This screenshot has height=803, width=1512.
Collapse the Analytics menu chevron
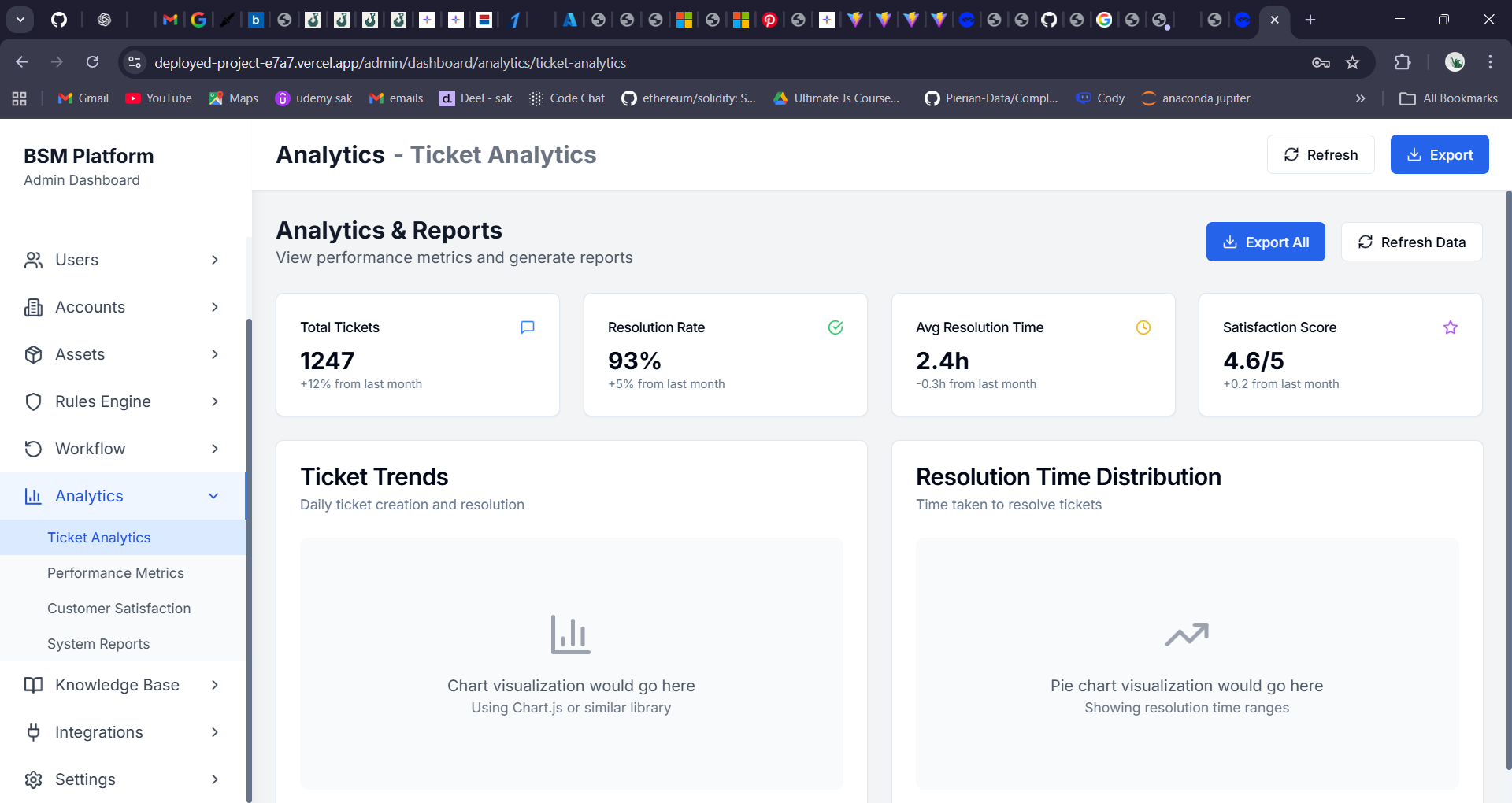[x=213, y=496]
